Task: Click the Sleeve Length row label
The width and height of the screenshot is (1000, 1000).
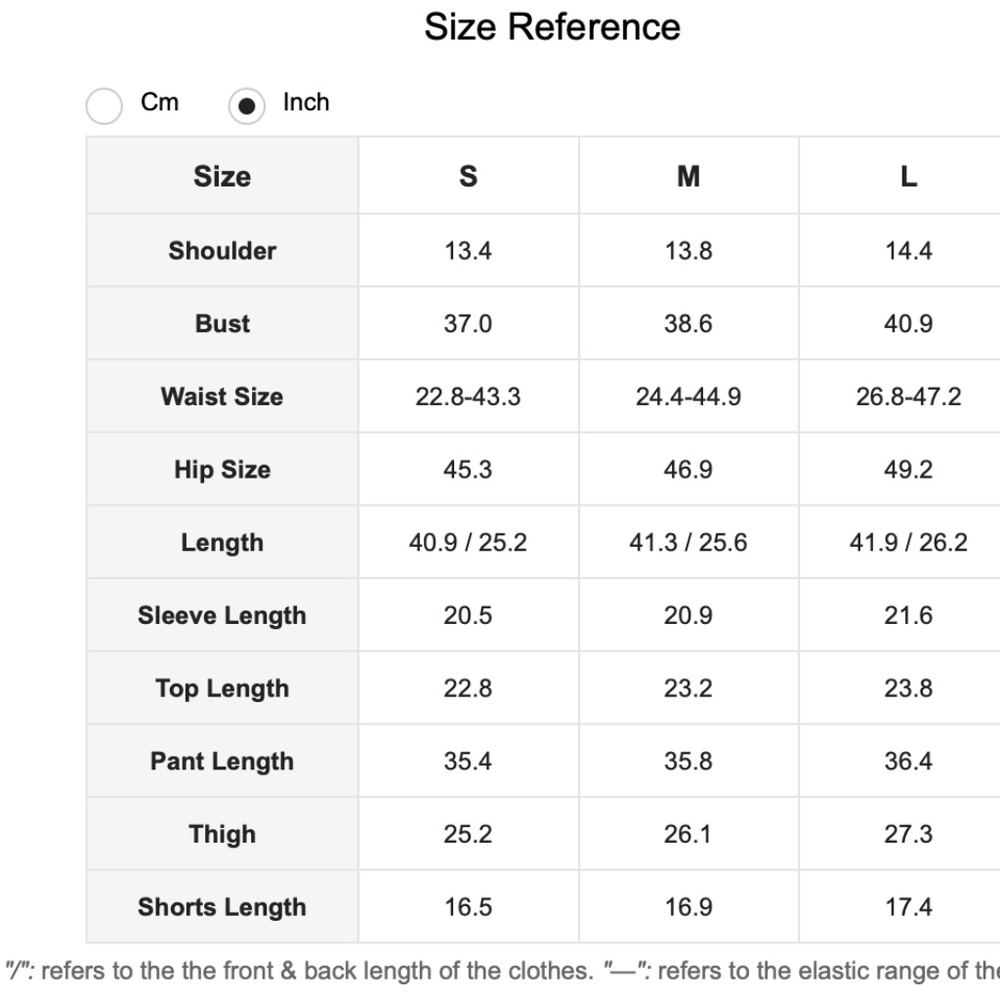Action: pyautogui.click(x=222, y=615)
